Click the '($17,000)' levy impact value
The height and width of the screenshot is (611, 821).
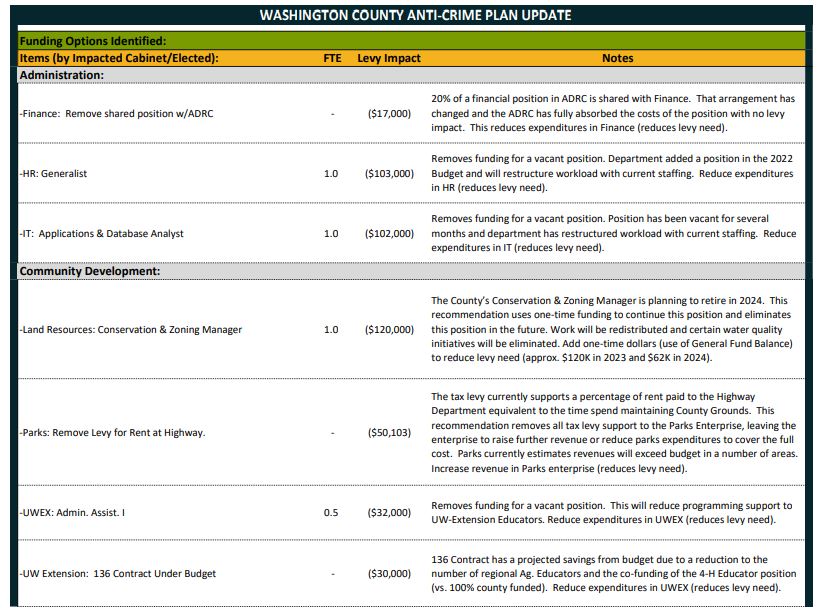389,114
